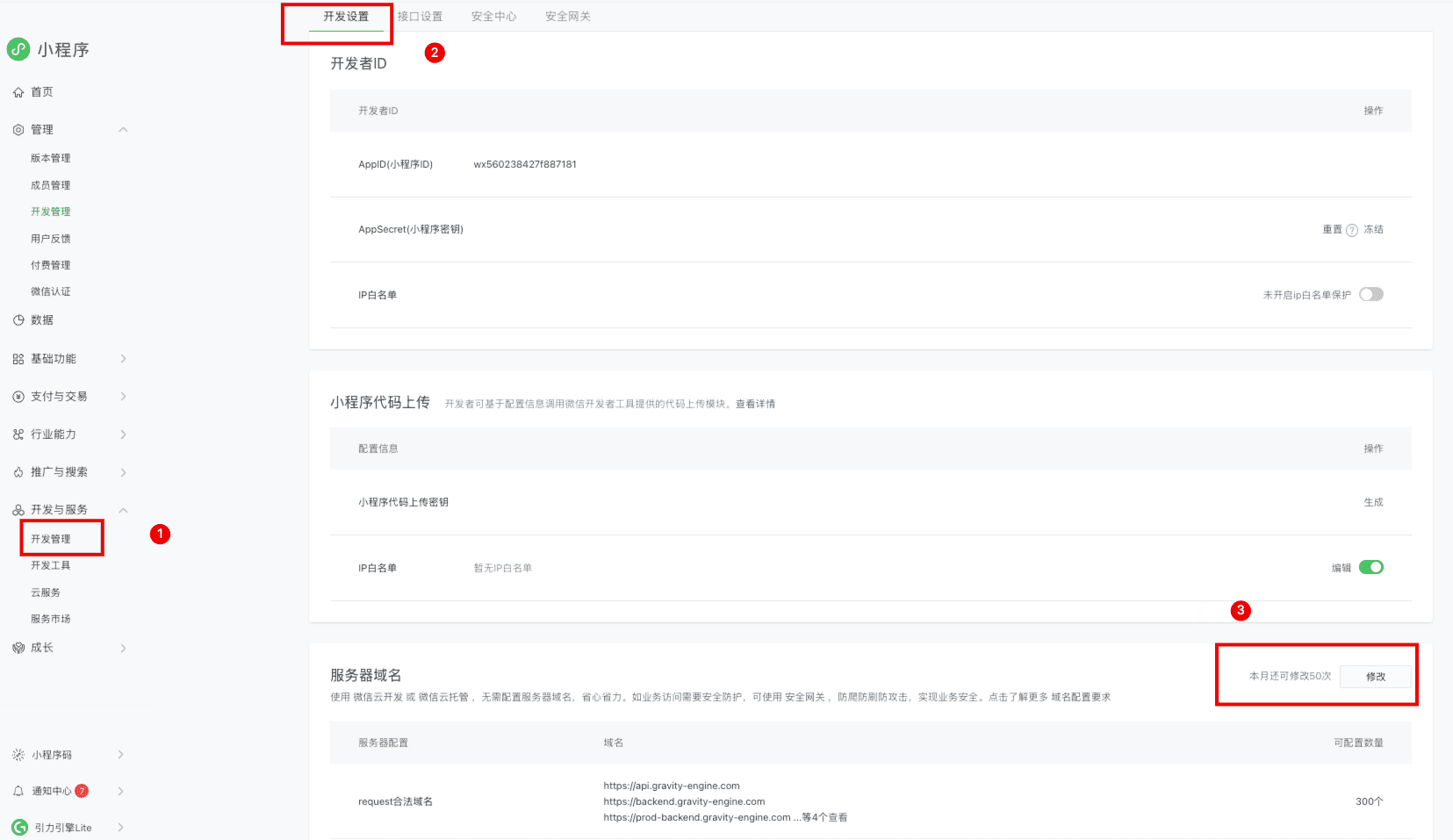Expand the 推广与搜索 menu chevron
Viewport: 1453px width, 840px height.
[x=123, y=472]
